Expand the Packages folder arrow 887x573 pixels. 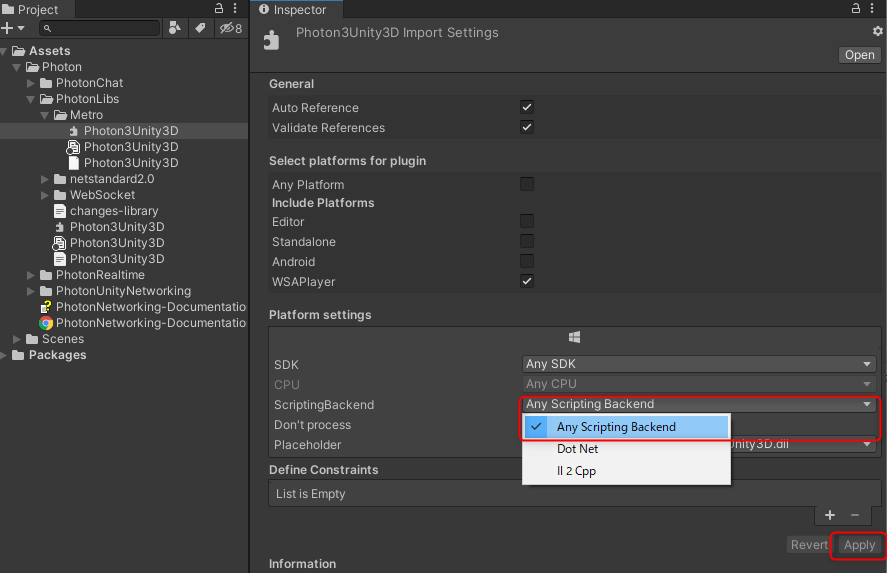coord(3,355)
